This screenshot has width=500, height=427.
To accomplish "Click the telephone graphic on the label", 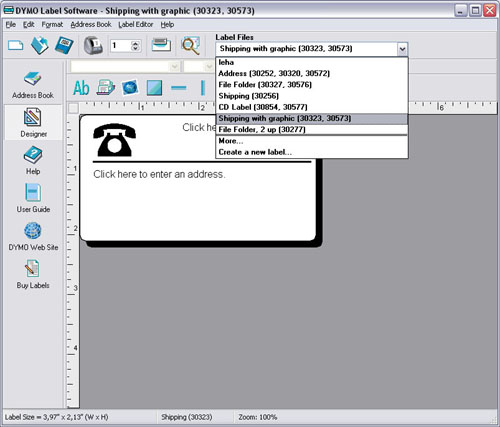I will [114, 140].
